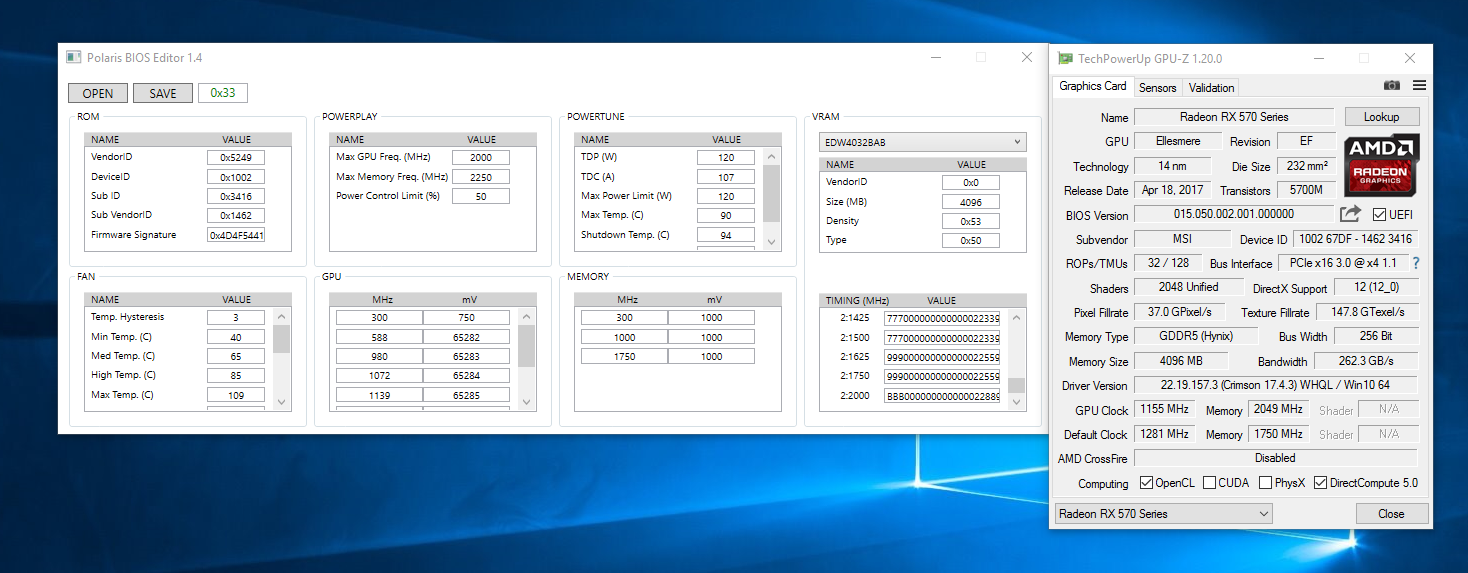Click the 0x33 checksum box

[223, 93]
